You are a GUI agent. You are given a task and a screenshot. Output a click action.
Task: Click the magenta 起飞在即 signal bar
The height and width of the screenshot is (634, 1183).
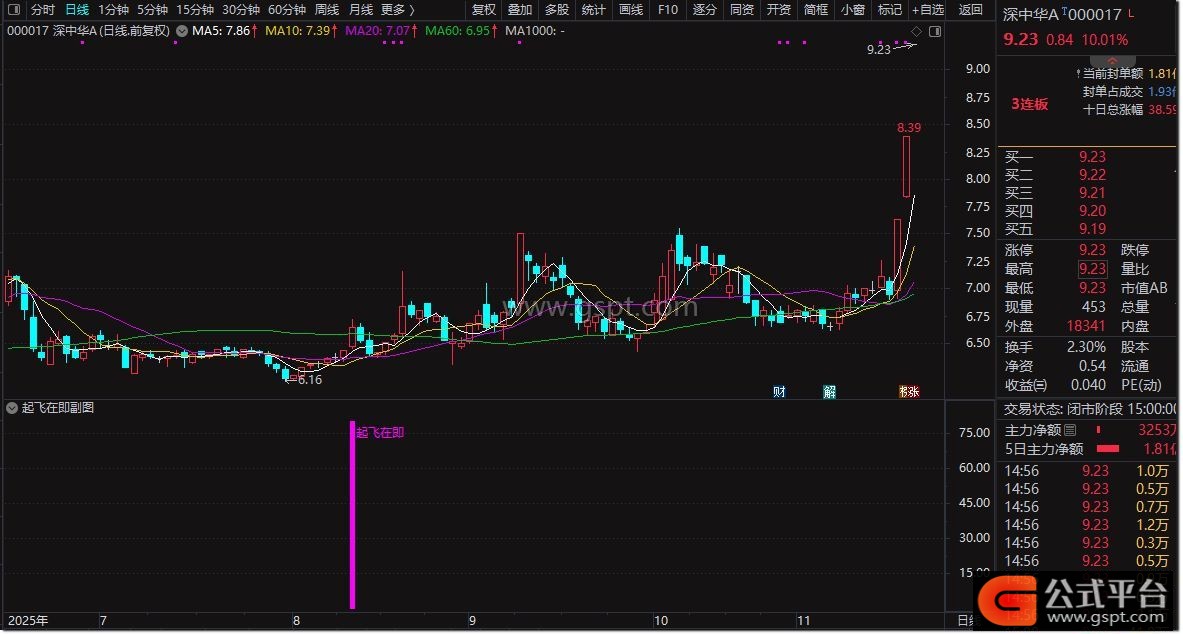point(352,514)
